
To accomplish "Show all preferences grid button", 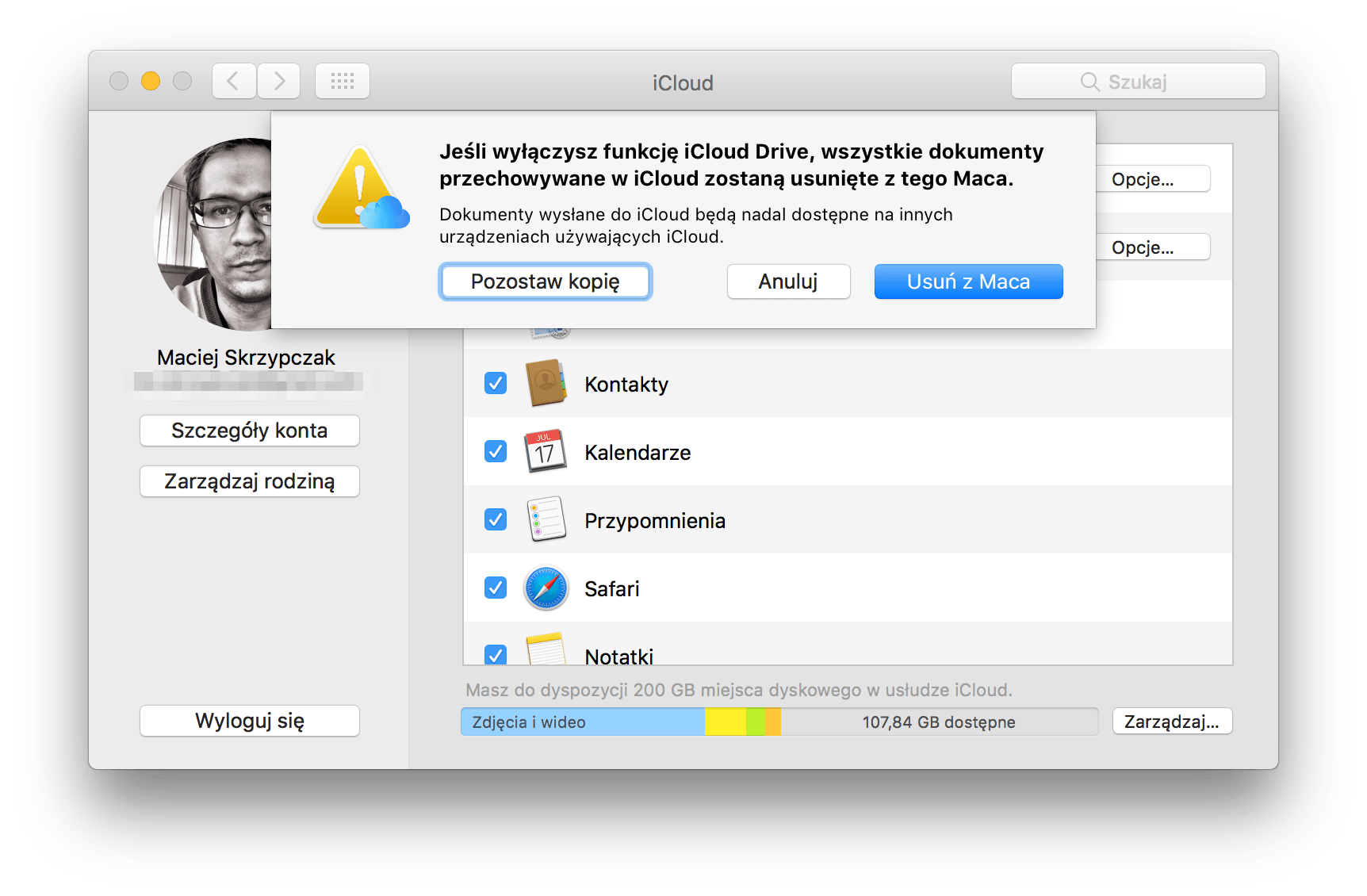I will (x=343, y=81).
